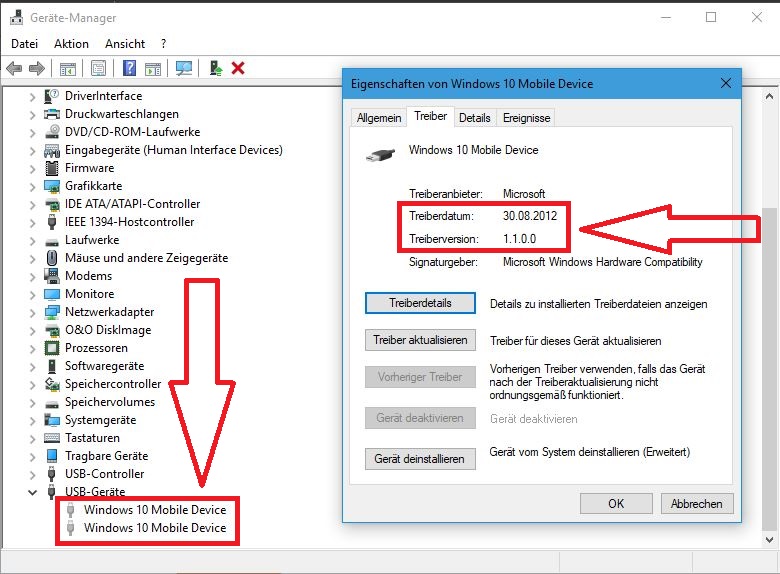Open the Properties toolbar icon
Viewport: 780px width, 574px height.
pos(98,68)
